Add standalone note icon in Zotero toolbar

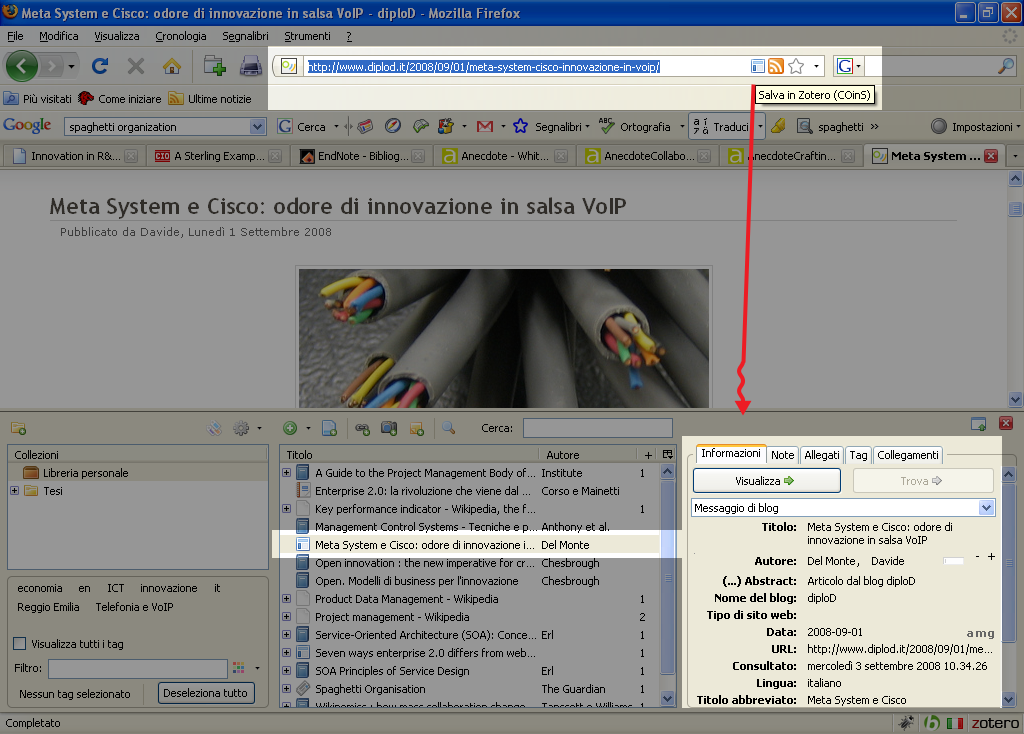pos(417,428)
